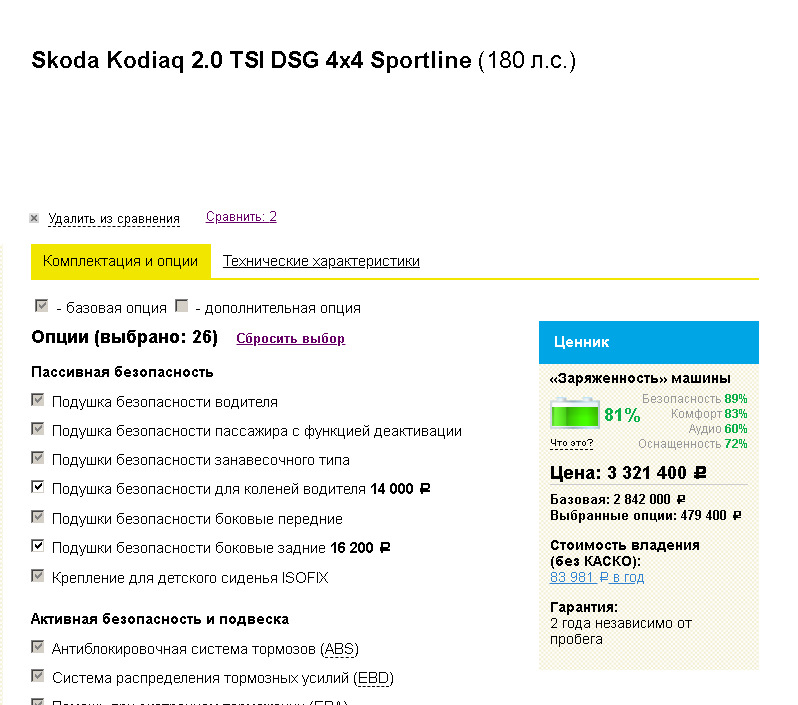Click the curtain airbags checkbox
798x705 pixels.
point(39,459)
